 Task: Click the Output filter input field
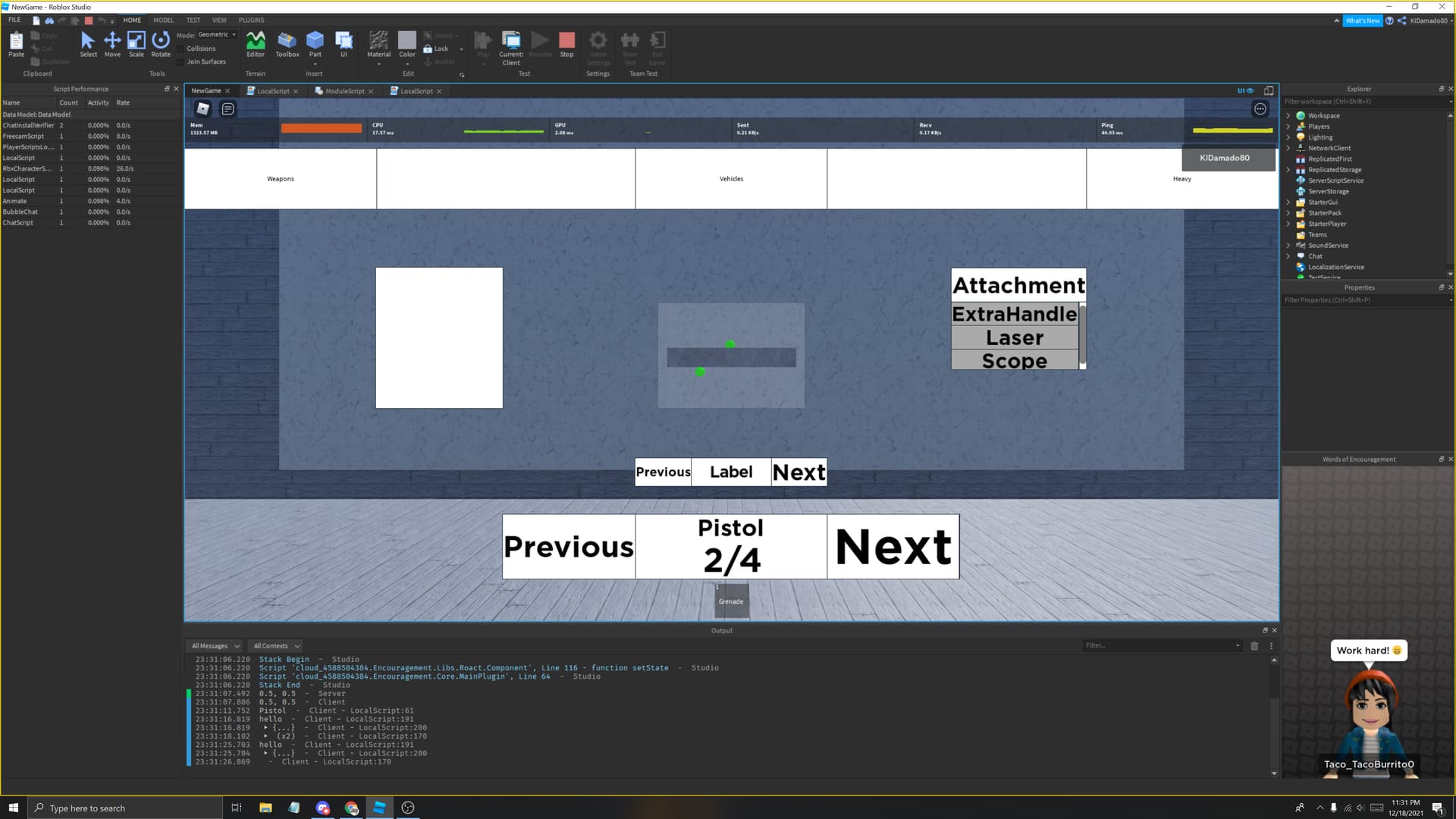tap(1160, 645)
